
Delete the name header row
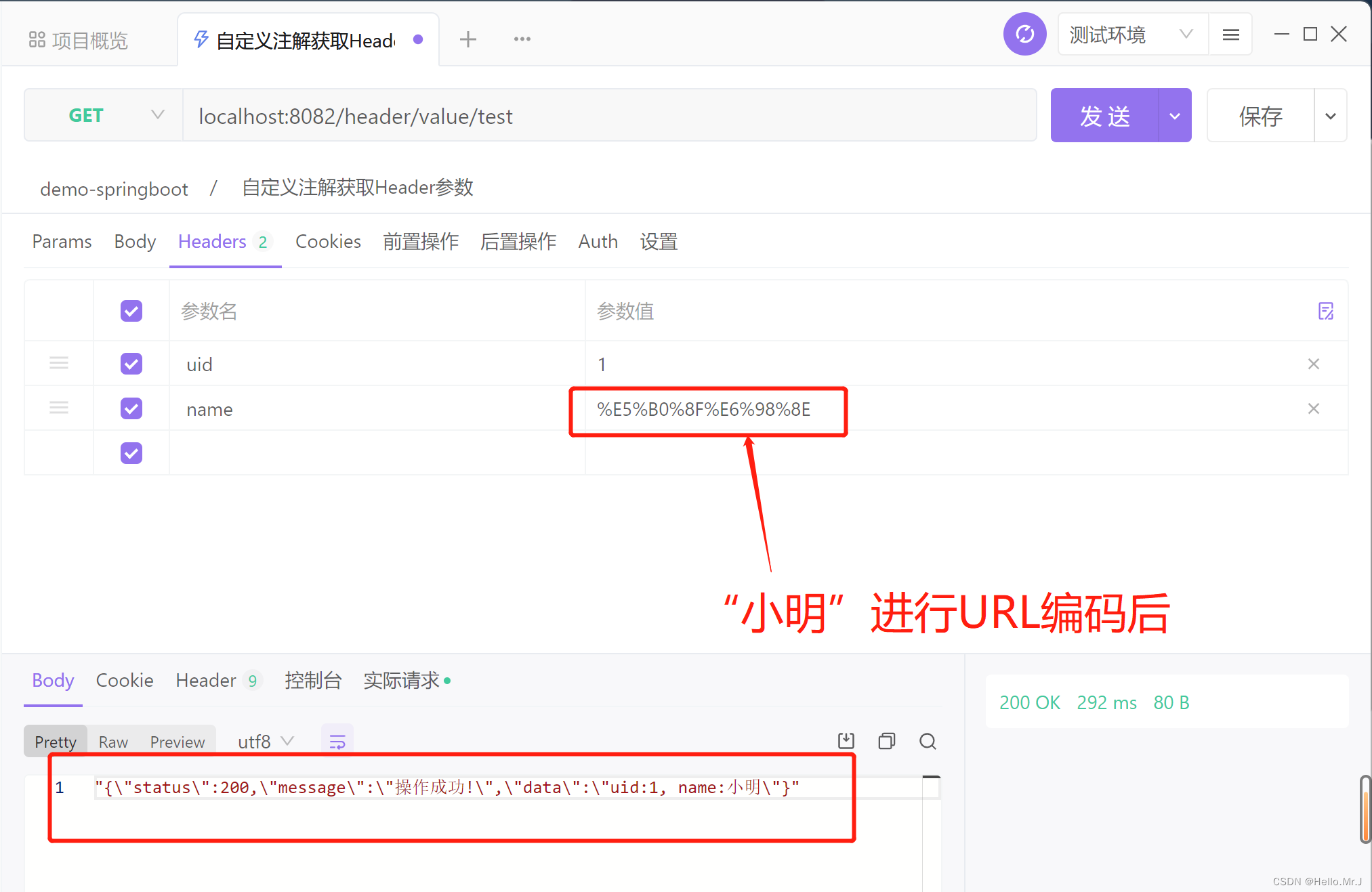[x=1313, y=408]
